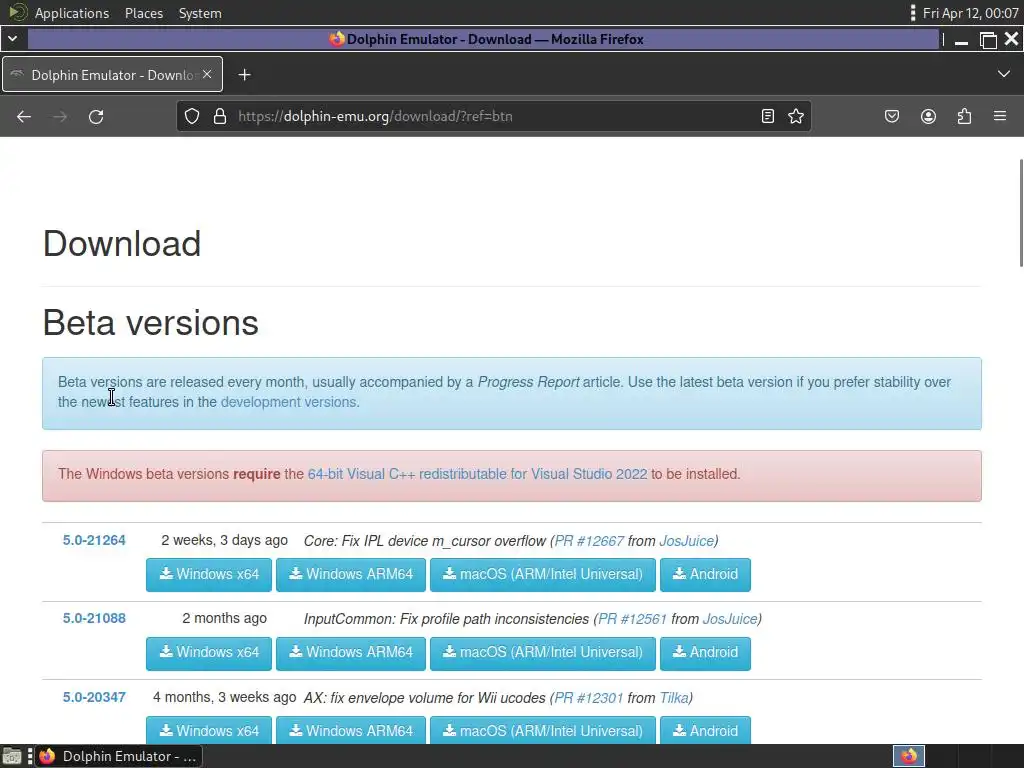Click the '4 months, 3 weeks ago' text
Screen dimensions: 1024x768
pyautogui.click(x=225, y=697)
